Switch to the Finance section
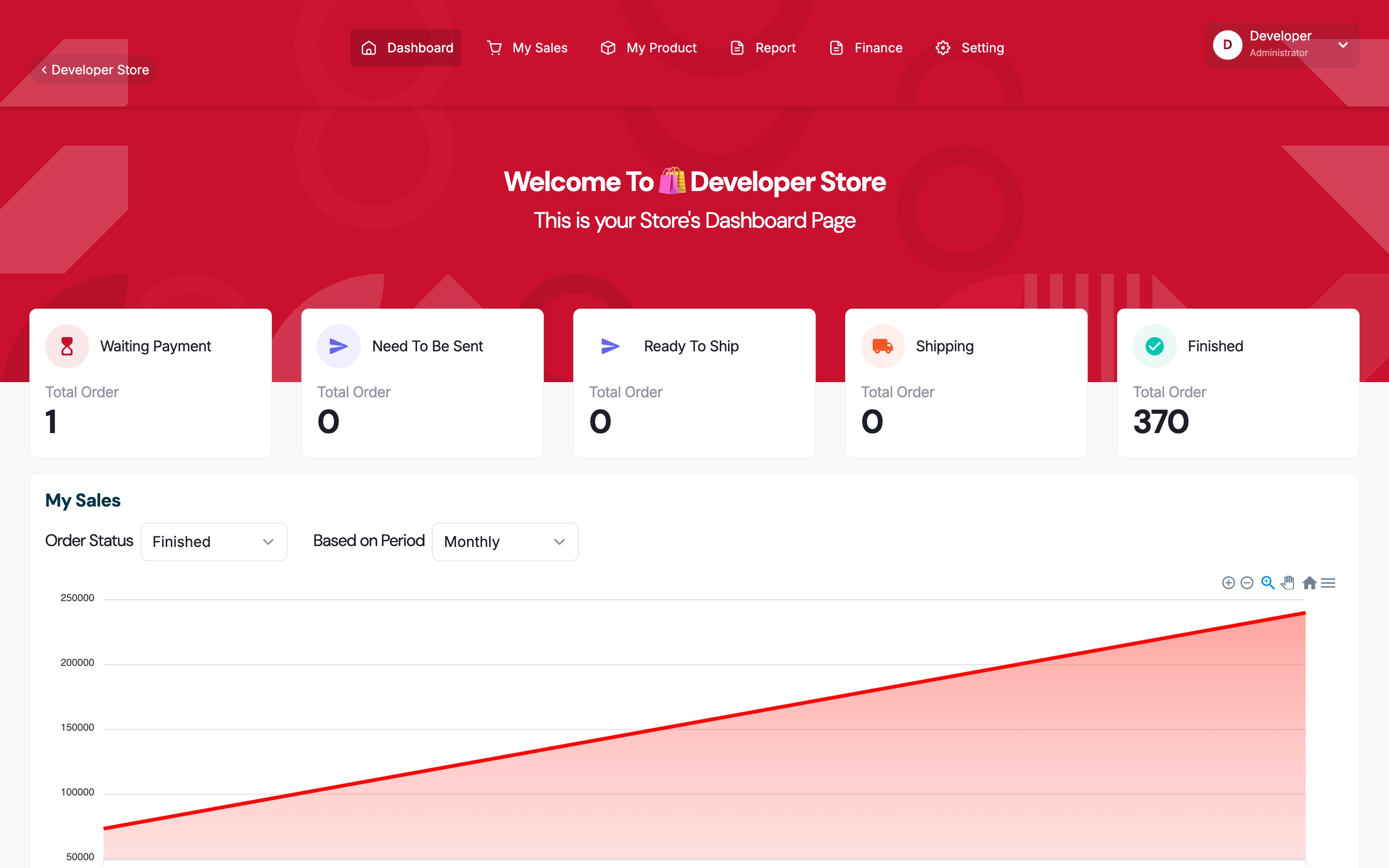 (x=865, y=48)
